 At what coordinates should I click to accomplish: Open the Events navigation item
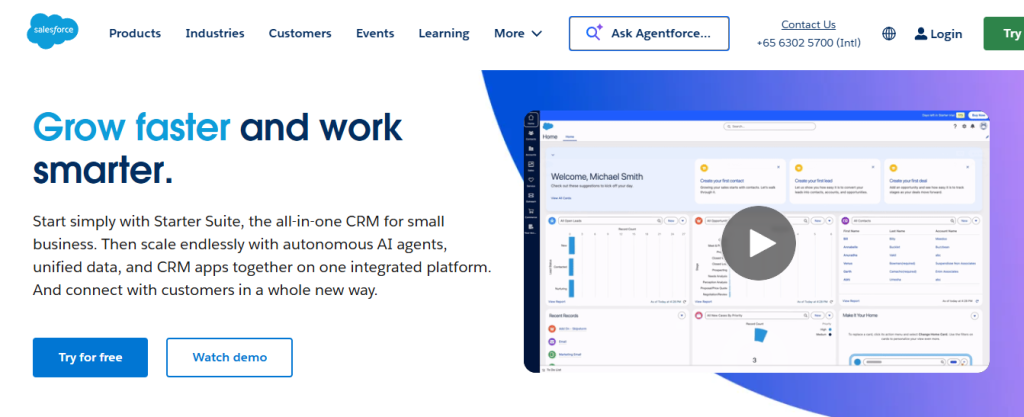[x=375, y=33]
